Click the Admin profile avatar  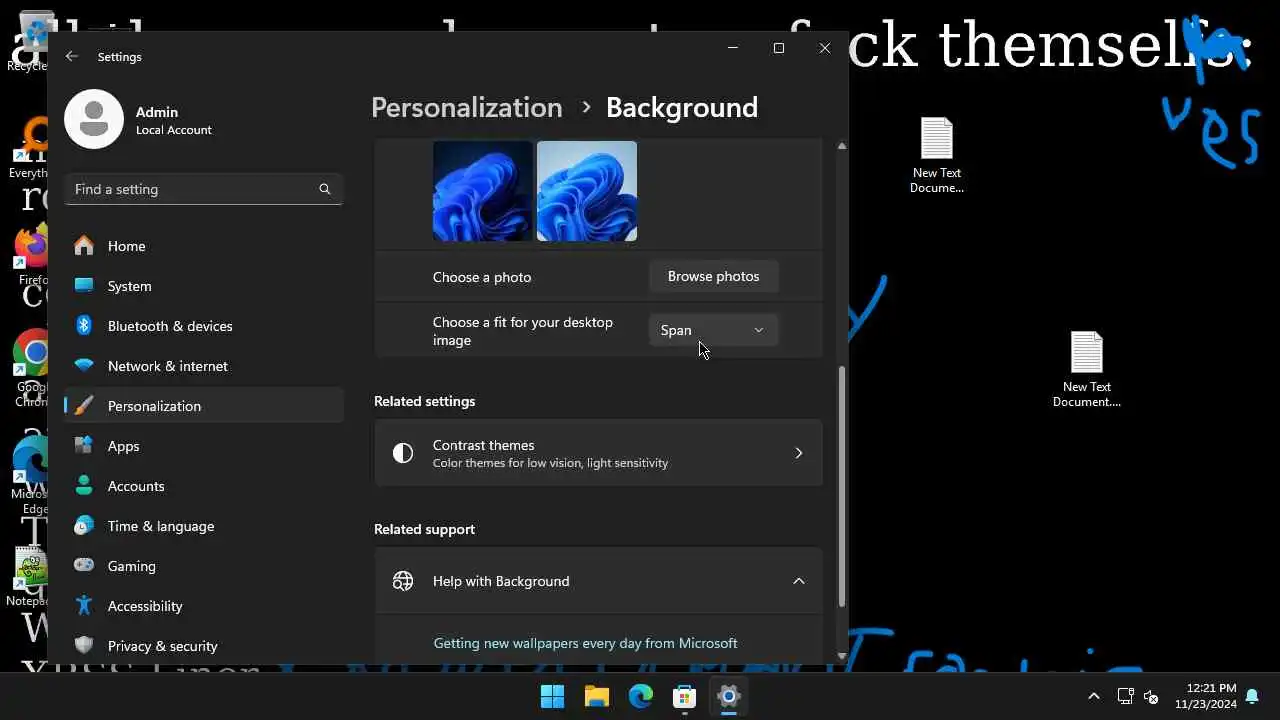point(94,119)
